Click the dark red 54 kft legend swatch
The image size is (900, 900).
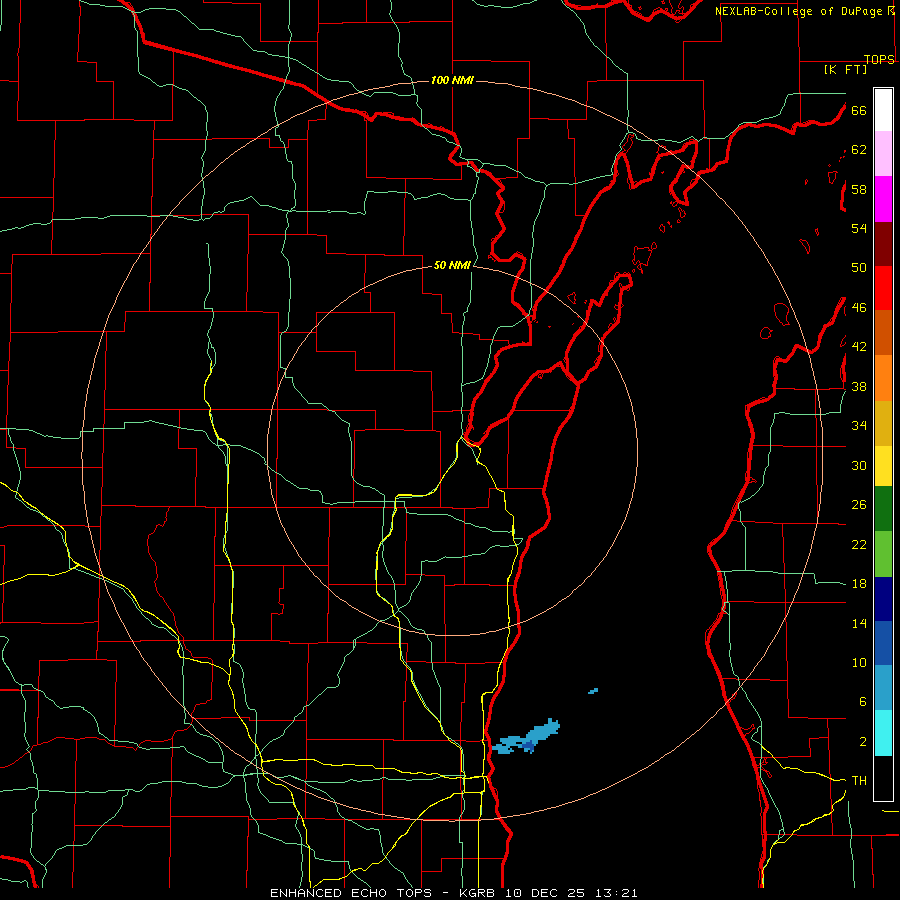(883, 243)
